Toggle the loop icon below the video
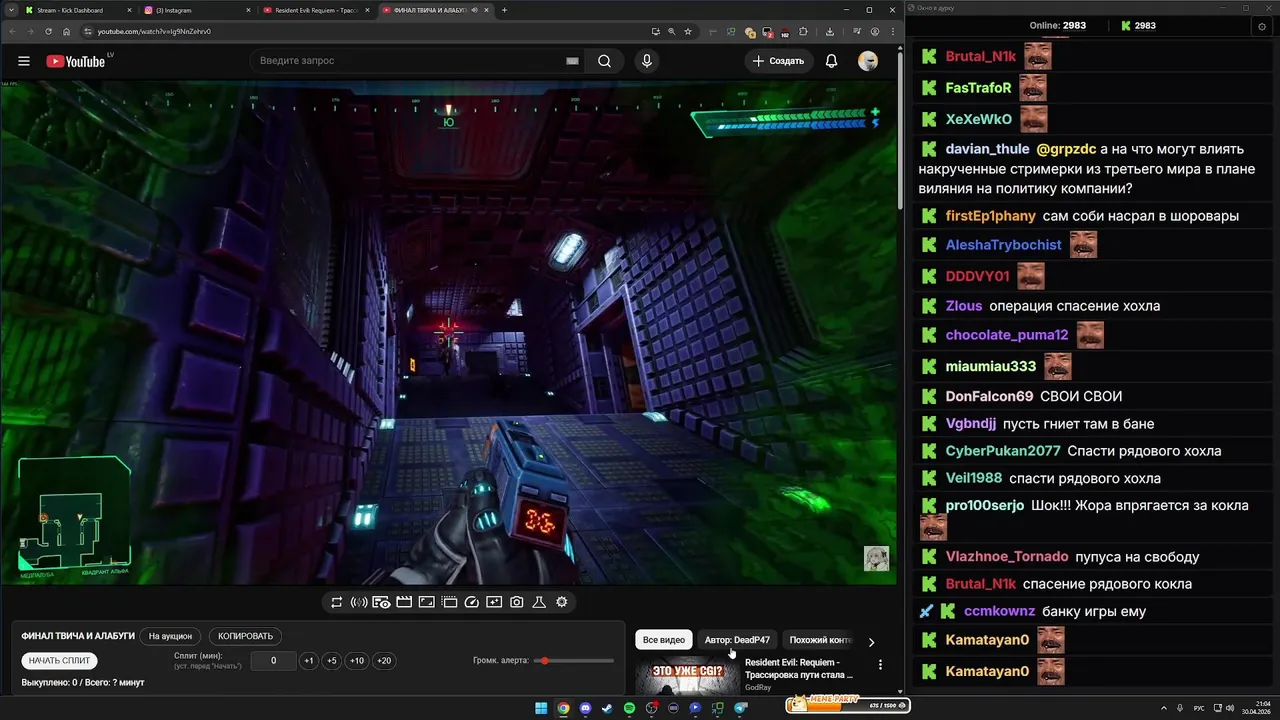Screen dimensions: 1280x720 (x=336, y=602)
